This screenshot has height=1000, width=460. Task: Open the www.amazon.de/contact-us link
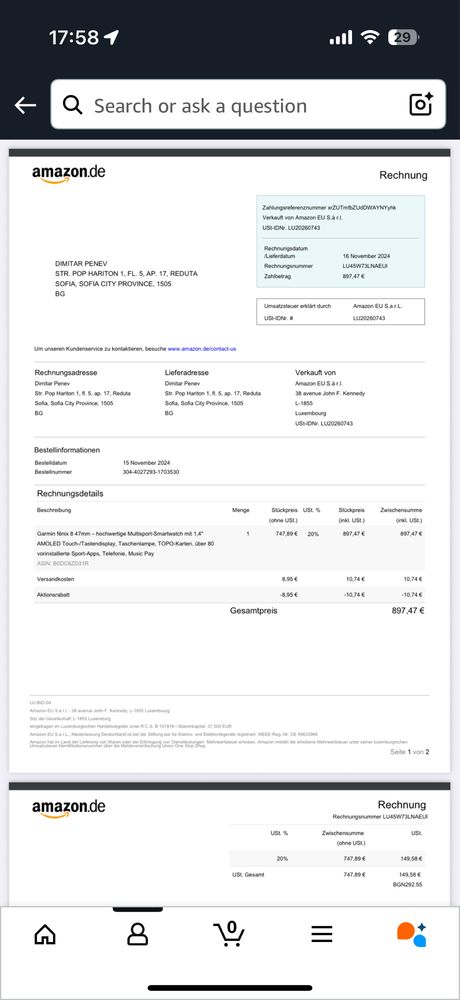[x=202, y=349]
